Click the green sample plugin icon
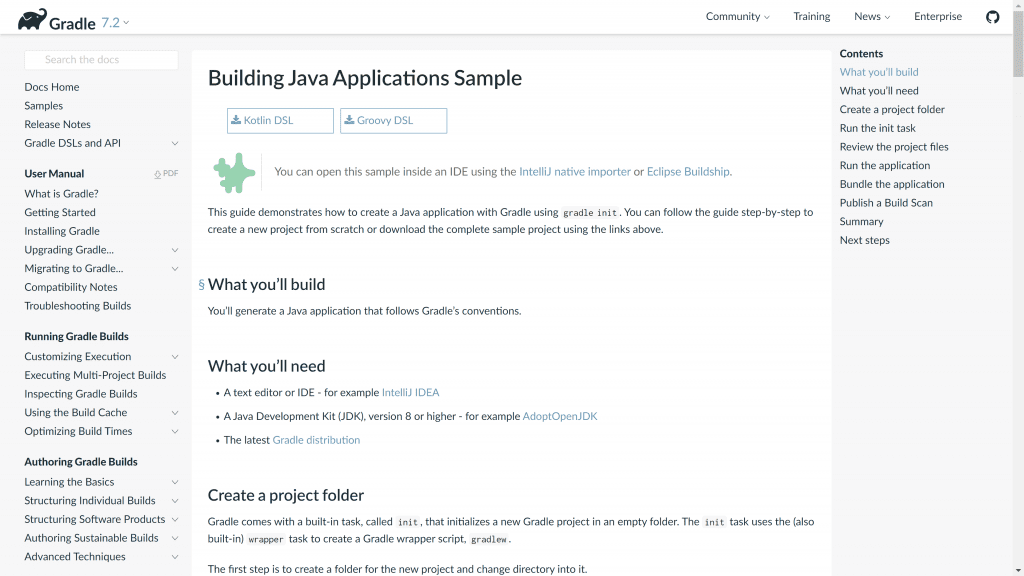The image size is (1024, 576). click(x=234, y=172)
